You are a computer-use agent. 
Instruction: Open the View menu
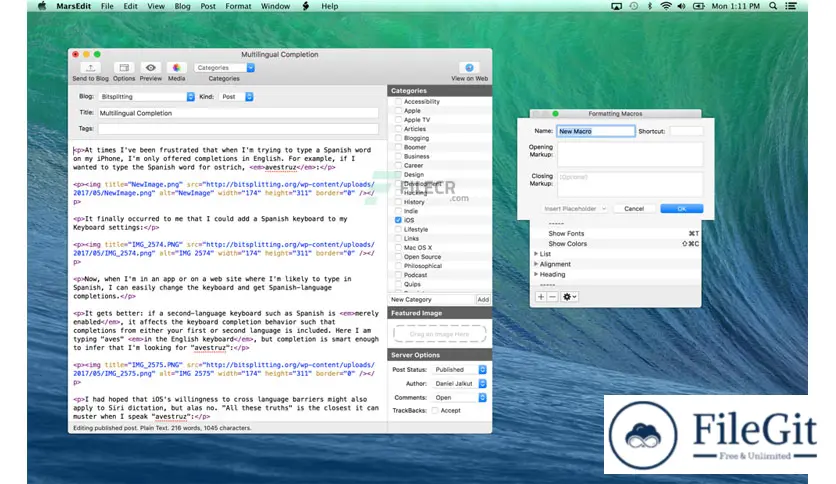156,6
